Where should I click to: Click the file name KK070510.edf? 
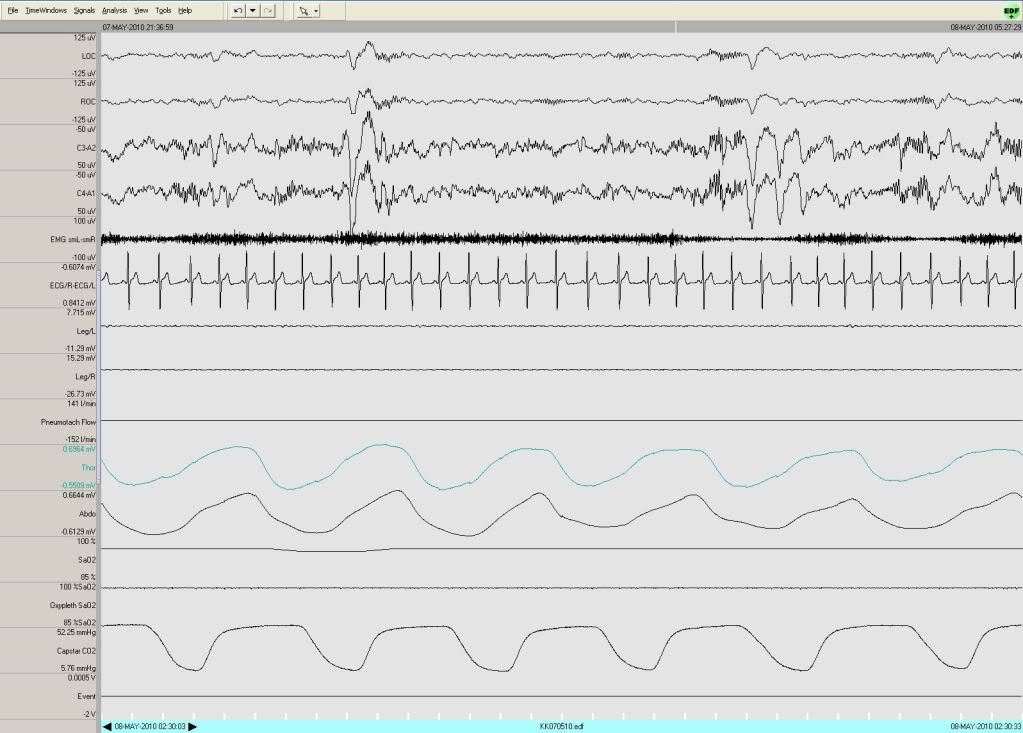point(562,726)
